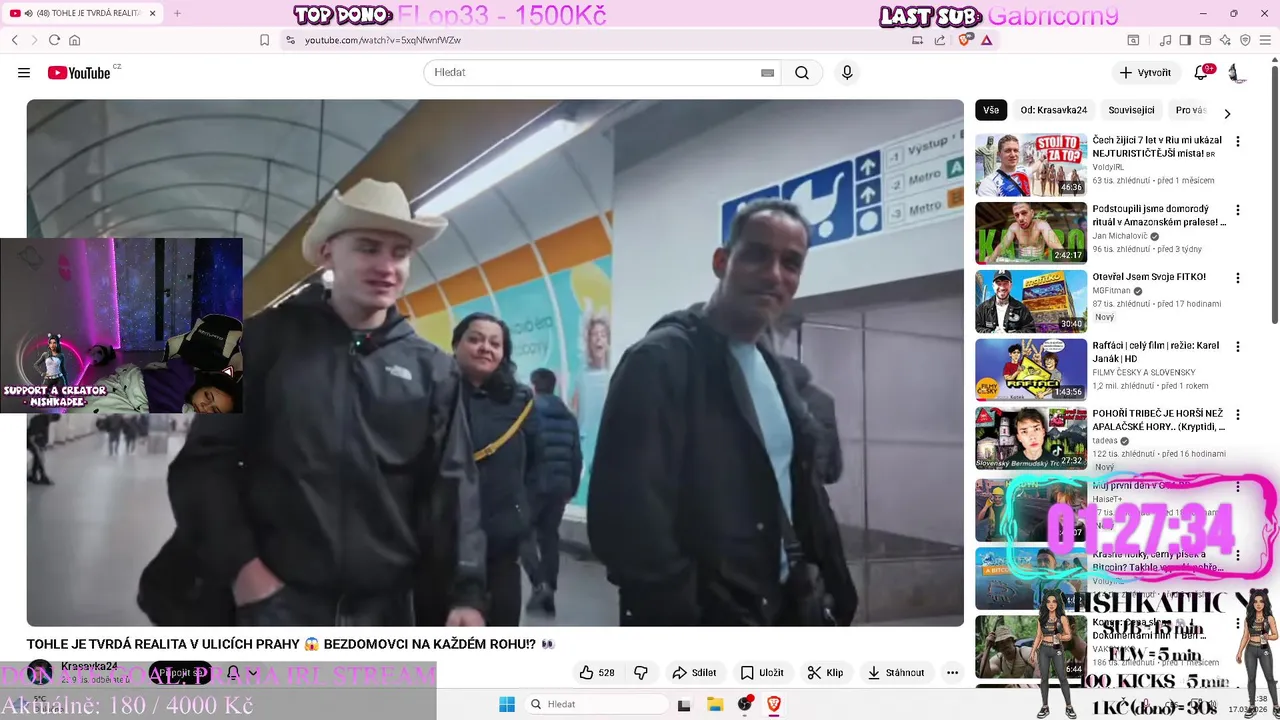The width and height of the screenshot is (1280, 720).
Task: Like the video with thumbs up
Action: click(597, 673)
